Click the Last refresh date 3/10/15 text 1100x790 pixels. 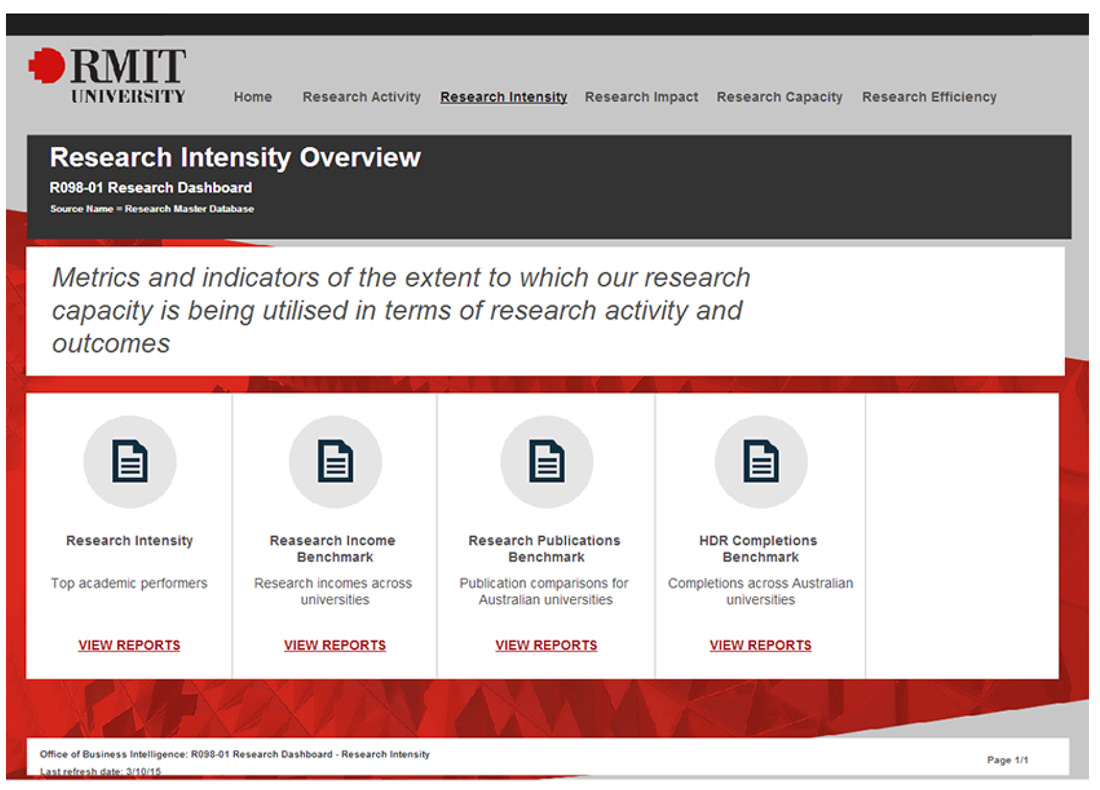100,771
